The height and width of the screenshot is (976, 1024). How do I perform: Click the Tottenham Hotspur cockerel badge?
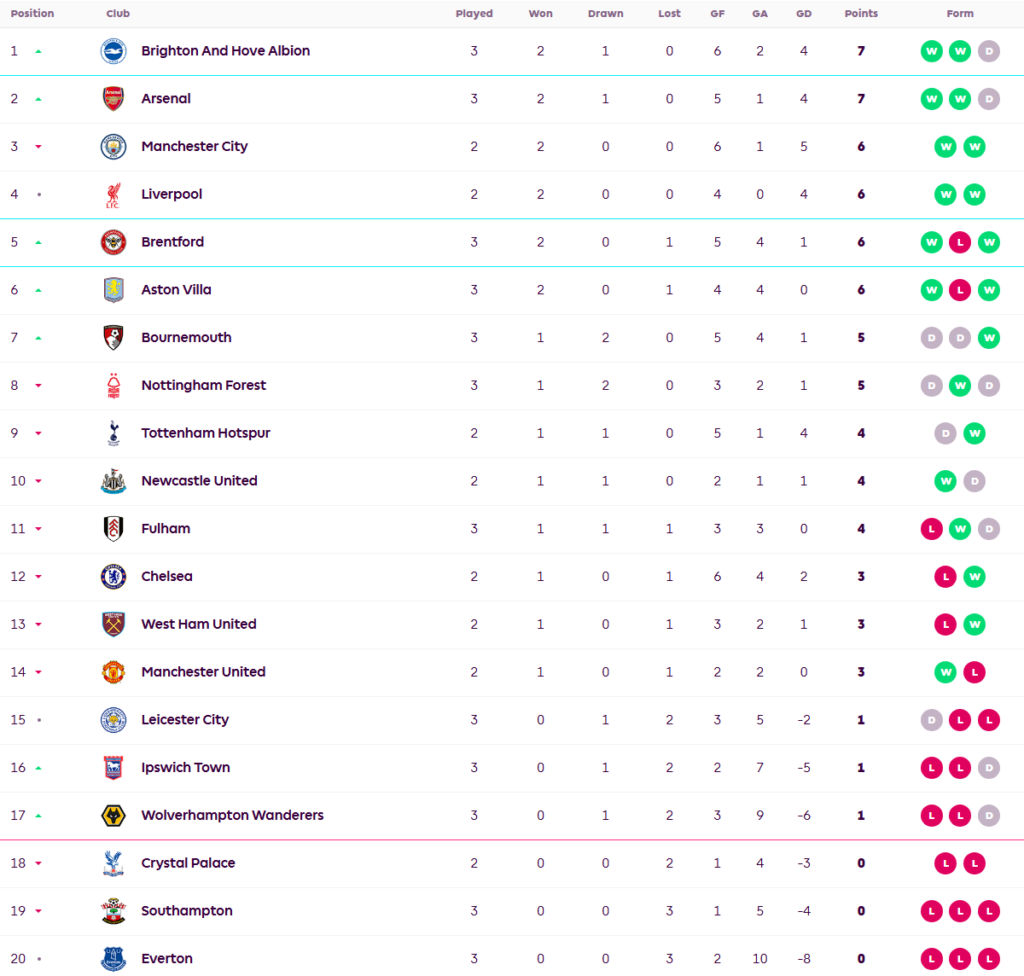(113, 433)
